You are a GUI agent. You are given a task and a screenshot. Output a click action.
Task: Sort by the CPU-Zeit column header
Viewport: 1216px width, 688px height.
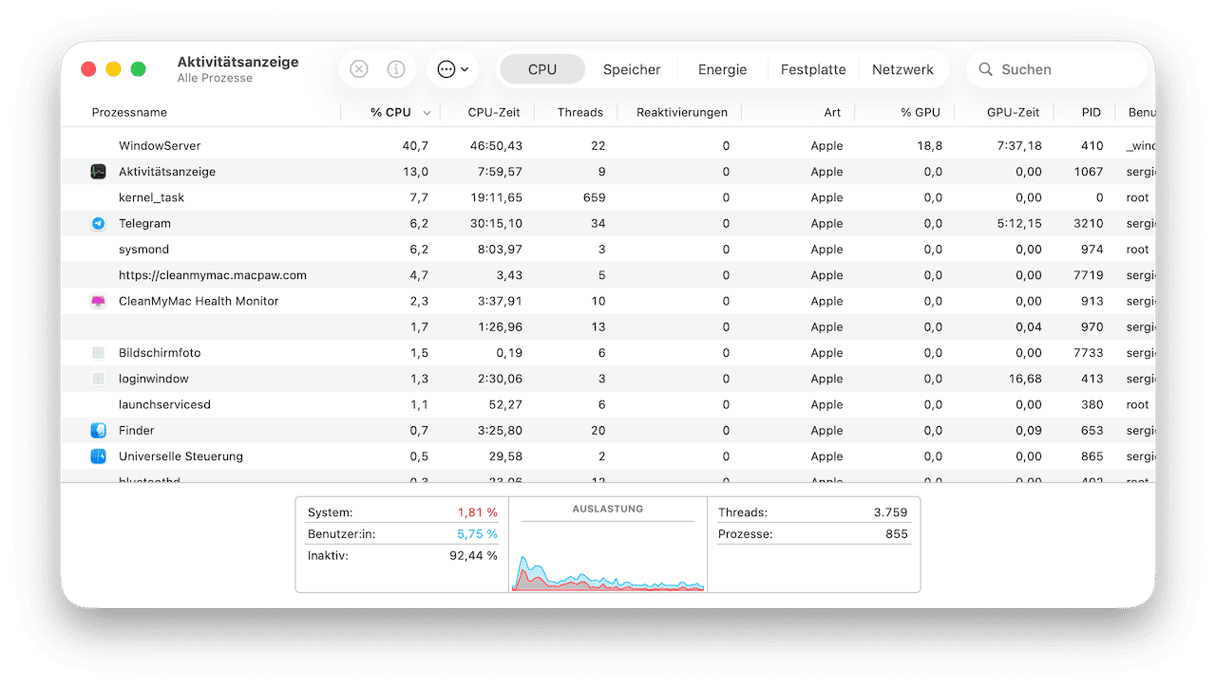pos(494,113)
